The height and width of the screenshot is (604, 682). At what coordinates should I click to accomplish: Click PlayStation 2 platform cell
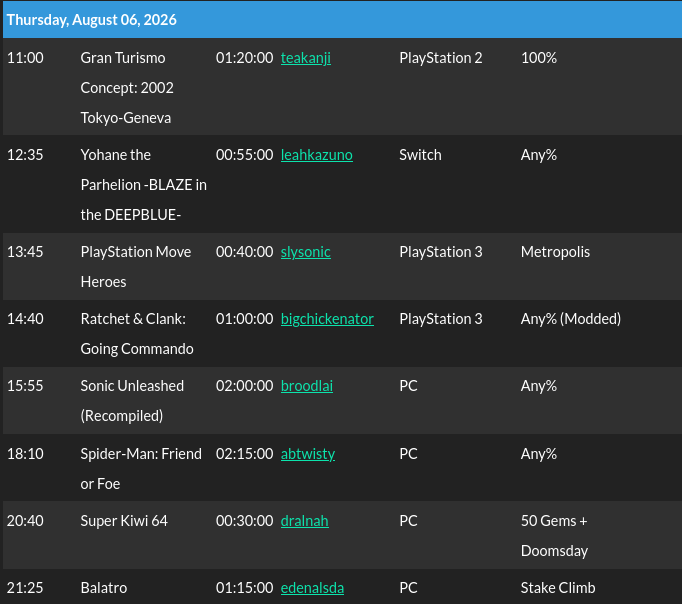pos(441,58)
